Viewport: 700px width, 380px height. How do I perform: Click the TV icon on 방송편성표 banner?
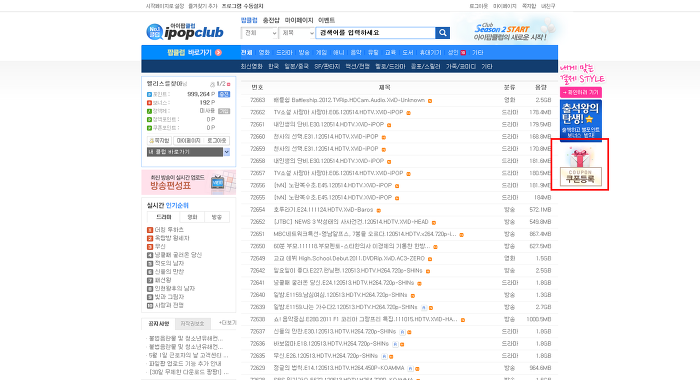tap(217, 182)
